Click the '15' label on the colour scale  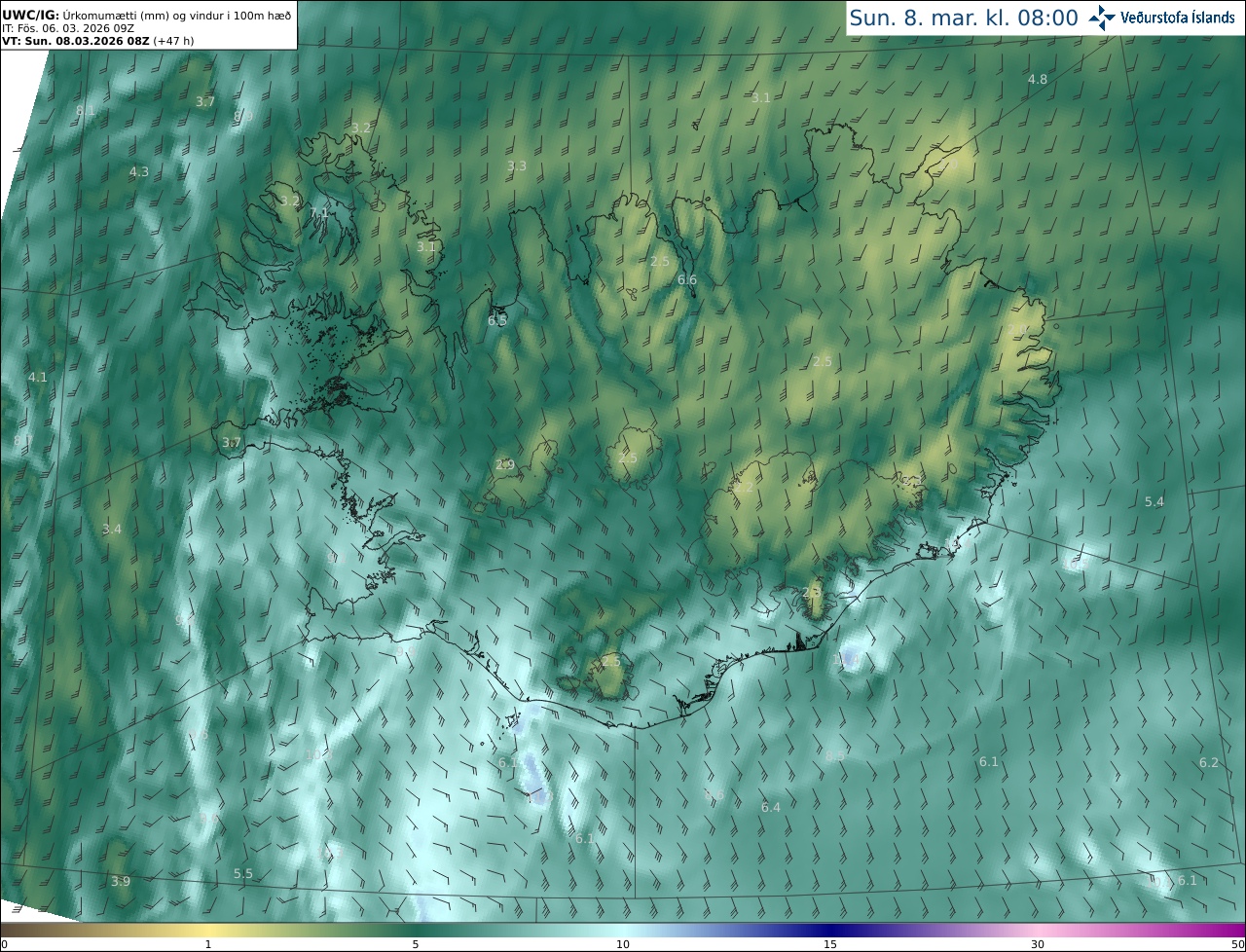click(830, 944)
